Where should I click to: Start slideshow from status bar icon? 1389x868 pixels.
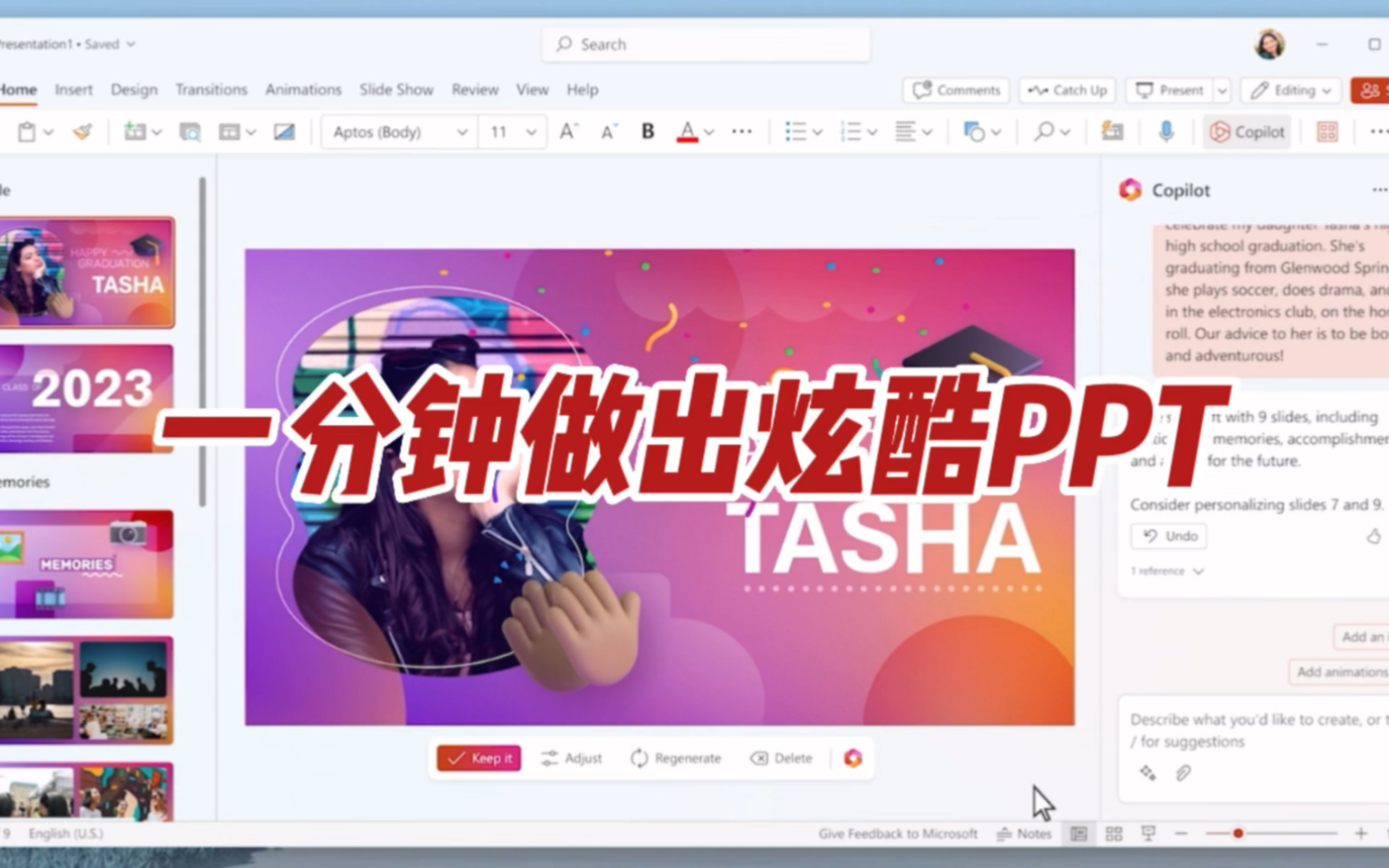(1148, 833)
